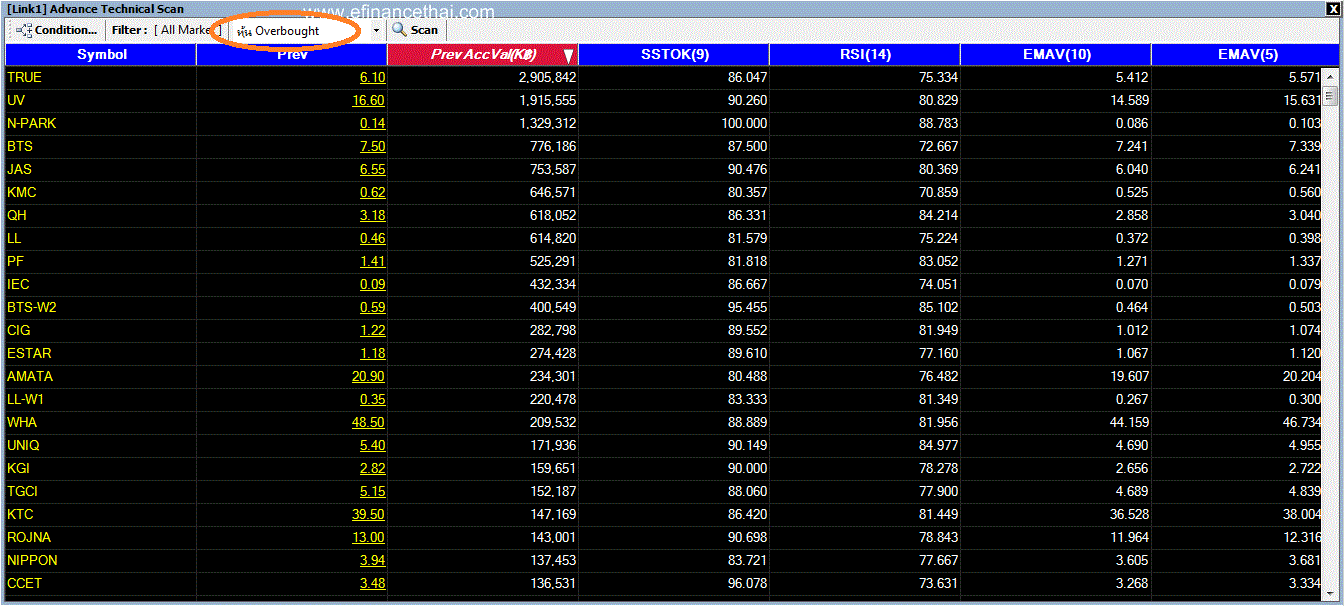Select the LL symbol
1344x606 pixels.
(14, 238)
